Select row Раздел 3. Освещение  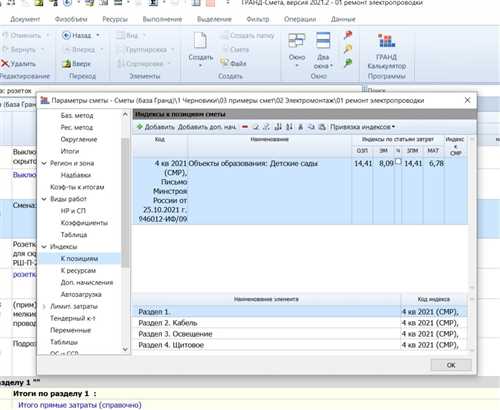(299, 334)
